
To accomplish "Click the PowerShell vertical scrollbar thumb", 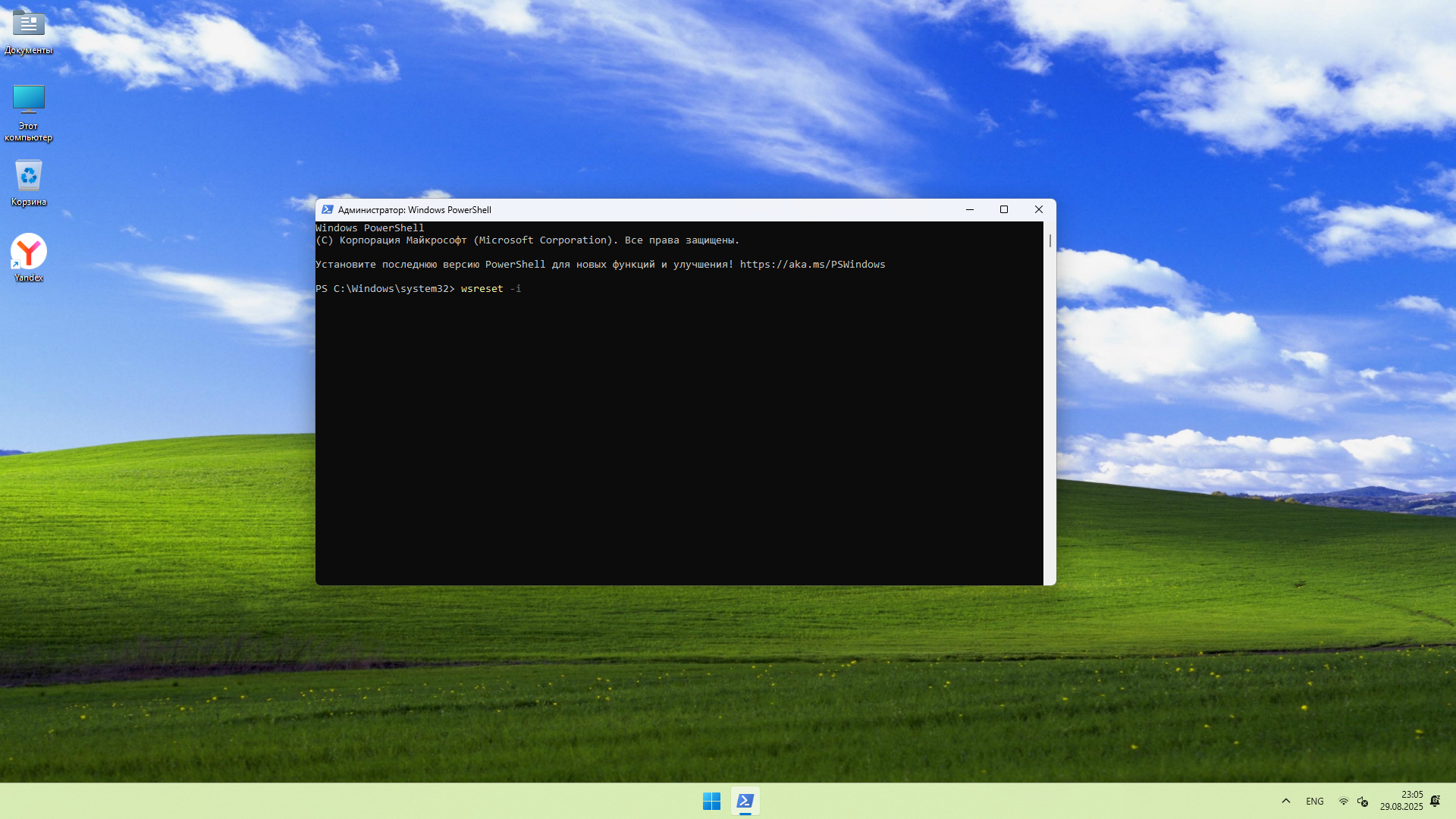I will [x=1050, y=241].
